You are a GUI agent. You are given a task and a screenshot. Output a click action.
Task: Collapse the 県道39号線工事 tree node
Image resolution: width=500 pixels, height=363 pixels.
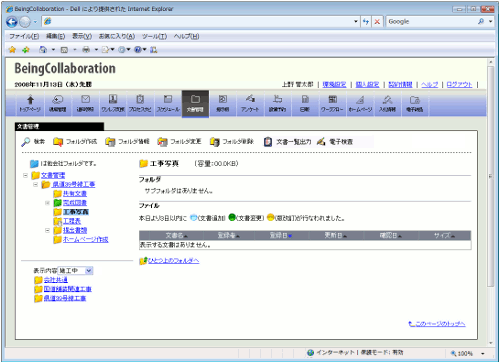pyautogui.click(x=36, y=184)
